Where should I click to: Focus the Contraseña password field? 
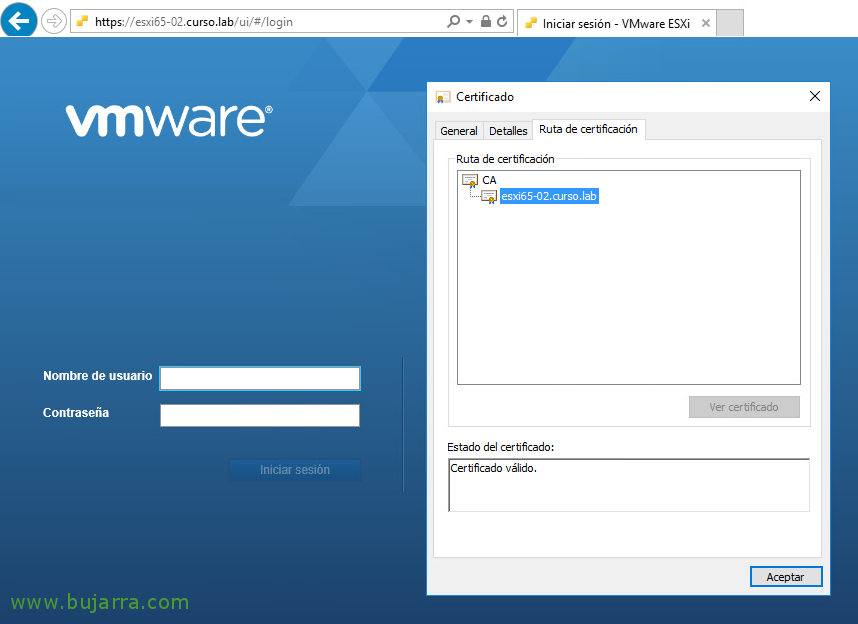[260, 415]
